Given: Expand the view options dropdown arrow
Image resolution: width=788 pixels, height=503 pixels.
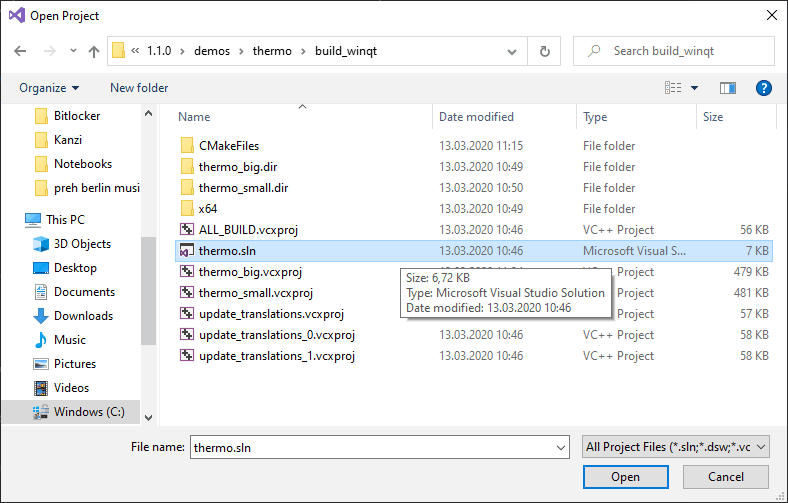Looking at the screenshot, I should (695, 88).
